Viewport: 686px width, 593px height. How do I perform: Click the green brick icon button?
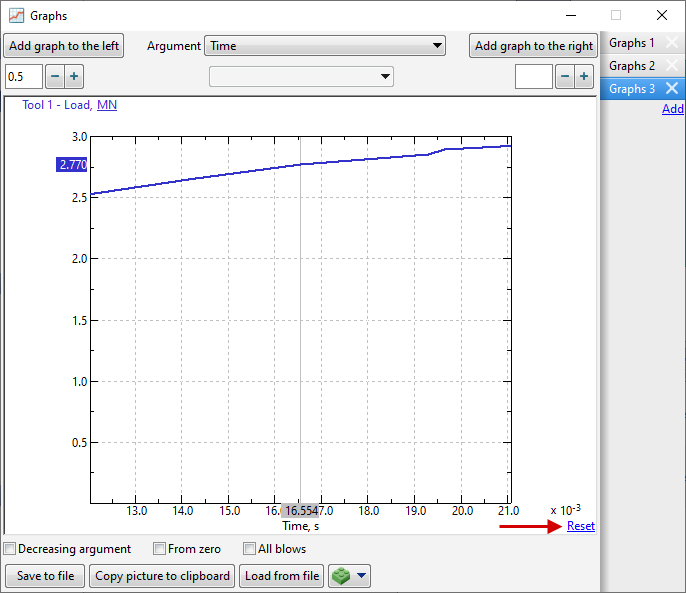click(343, 576)
